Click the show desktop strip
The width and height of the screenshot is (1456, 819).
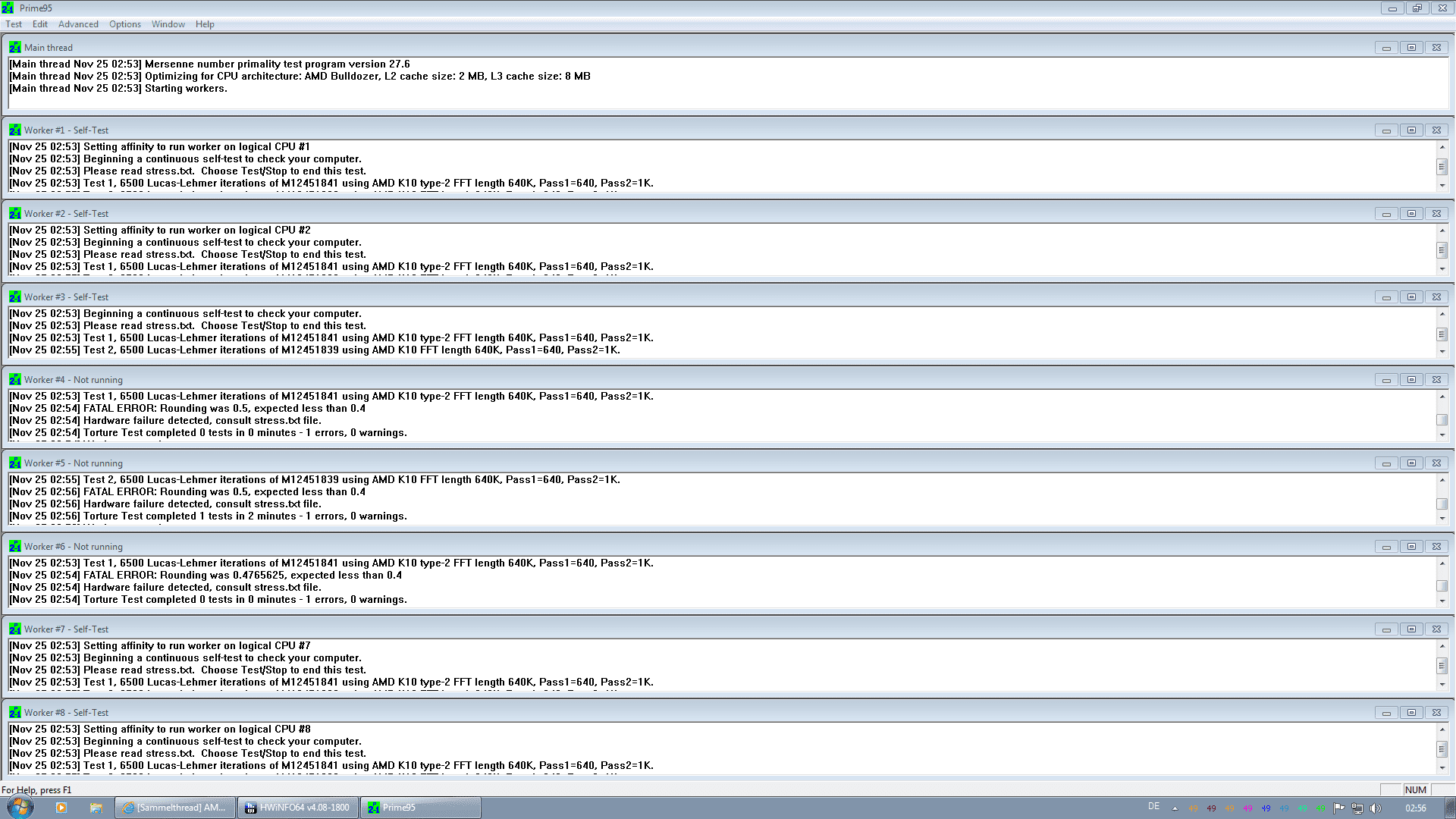point(1450,808)
